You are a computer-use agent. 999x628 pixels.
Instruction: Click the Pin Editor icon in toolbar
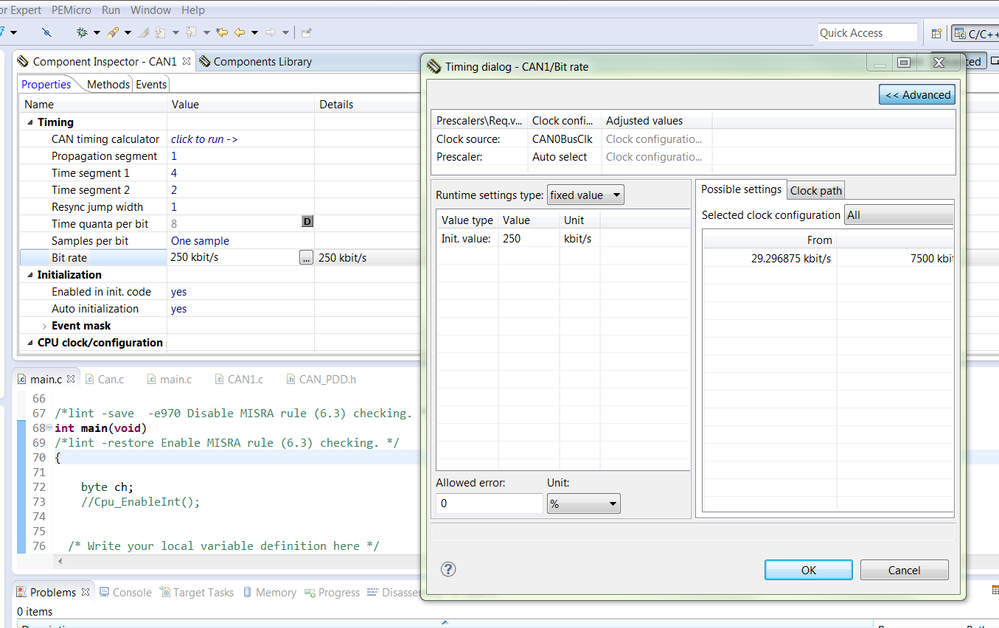click(x=306, y=32)
